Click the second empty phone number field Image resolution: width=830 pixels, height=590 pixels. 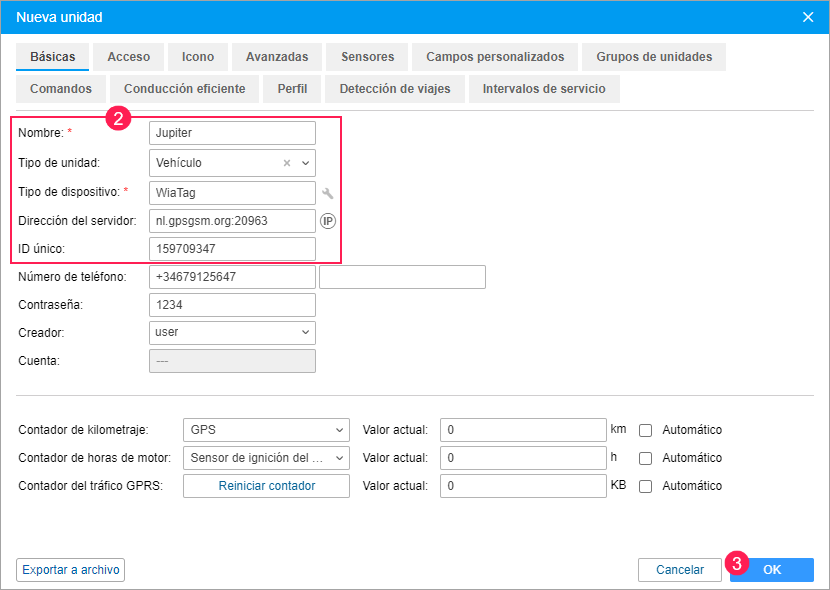402,277
